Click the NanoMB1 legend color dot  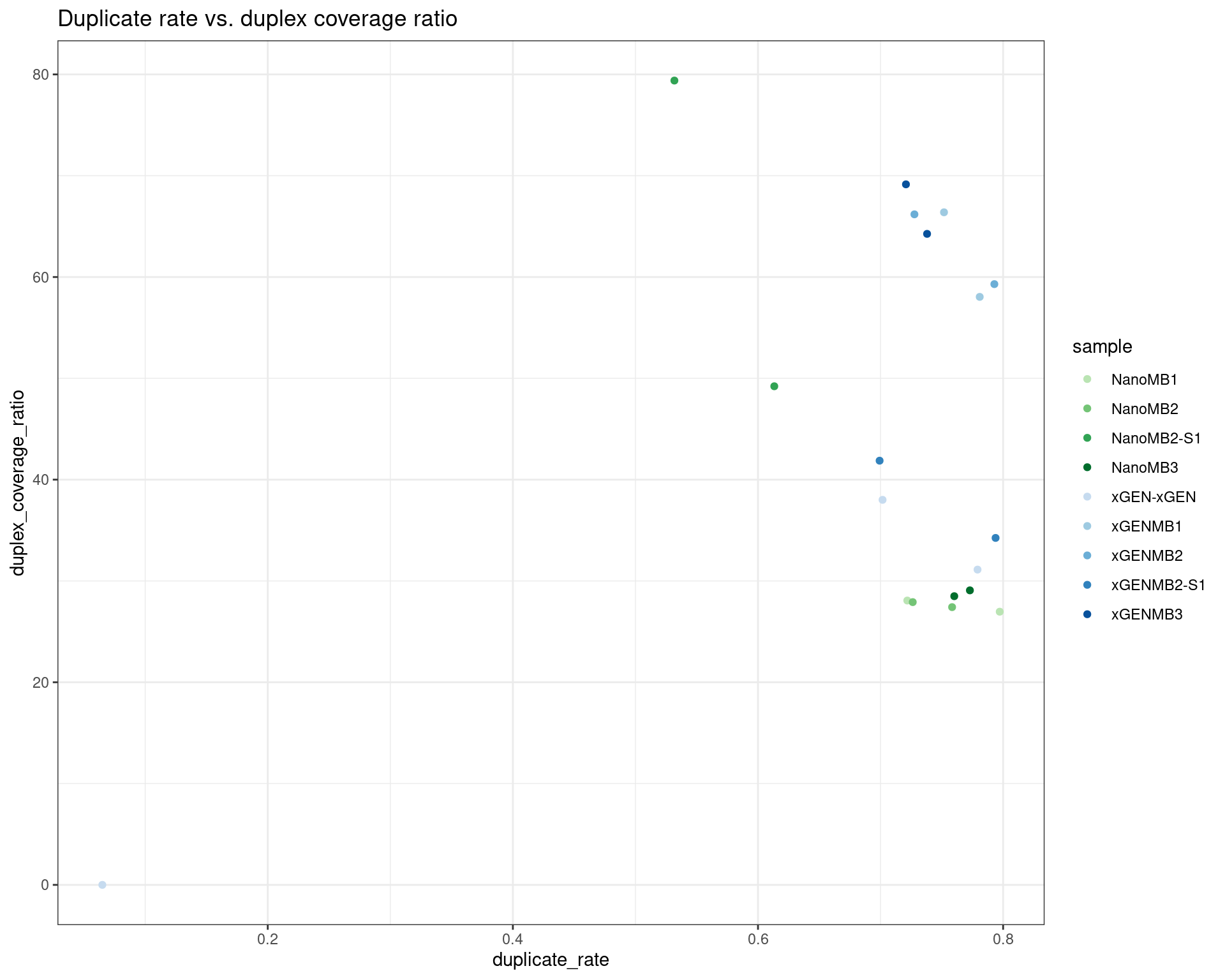pos(1087,380)
